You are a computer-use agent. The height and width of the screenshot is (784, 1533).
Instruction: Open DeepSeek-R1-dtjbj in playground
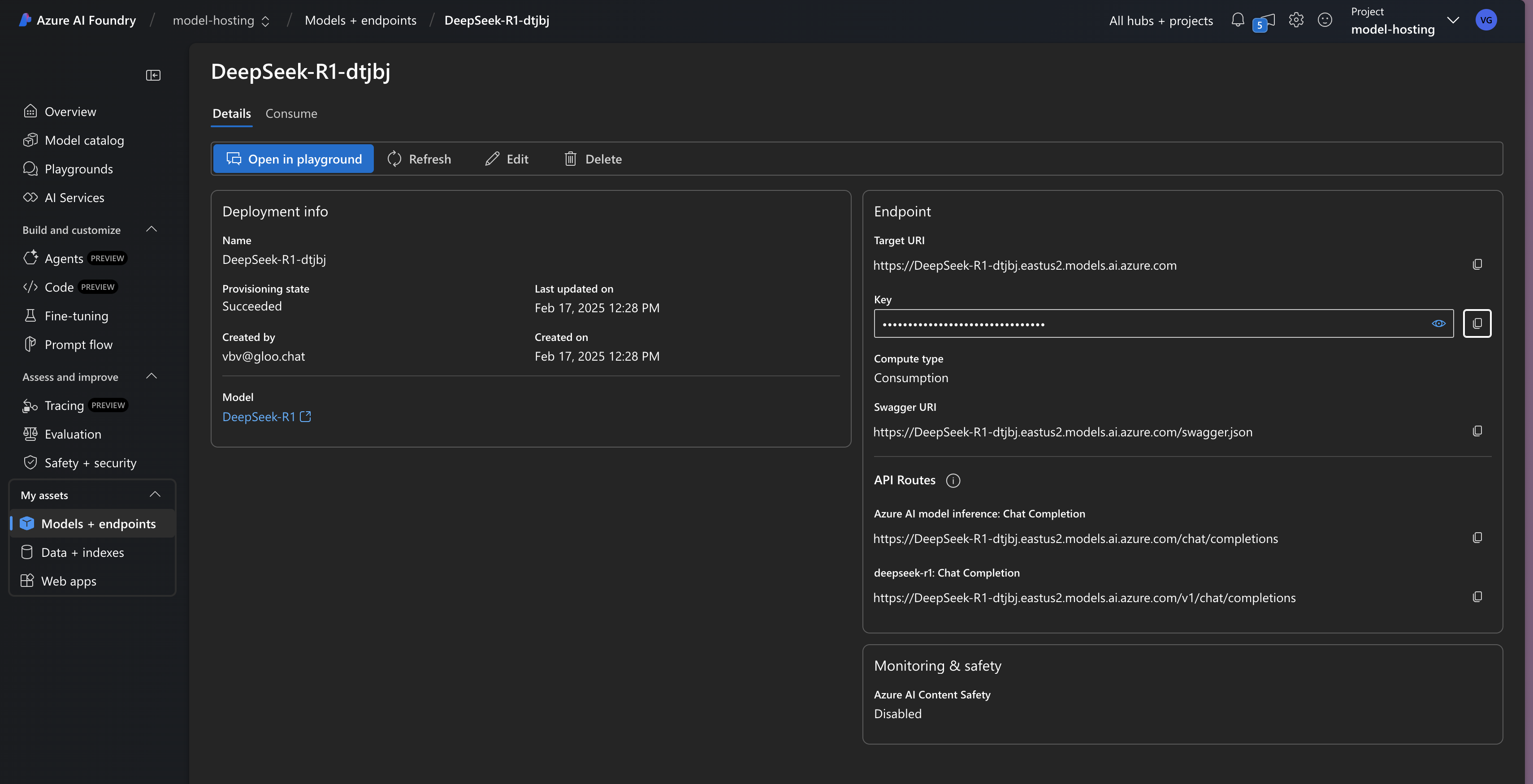(x=293, y=159)
